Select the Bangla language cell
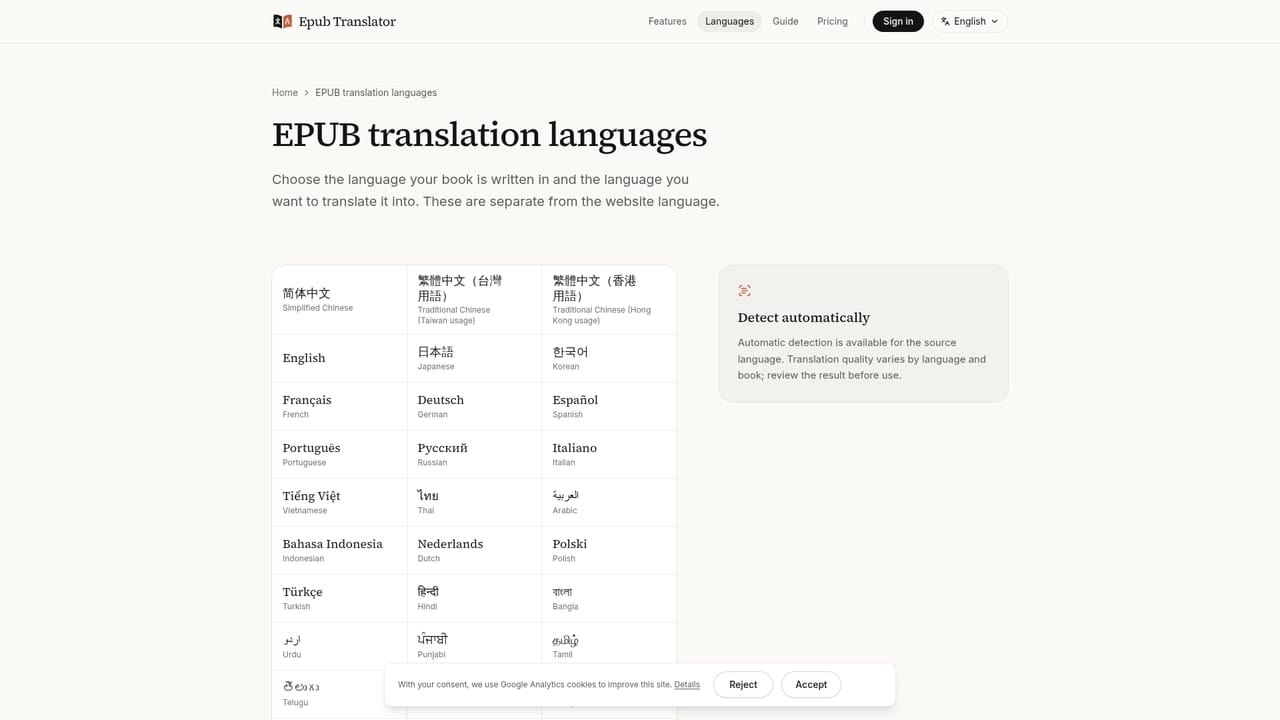The image size is (1280, 720). [x=609, y=598]
